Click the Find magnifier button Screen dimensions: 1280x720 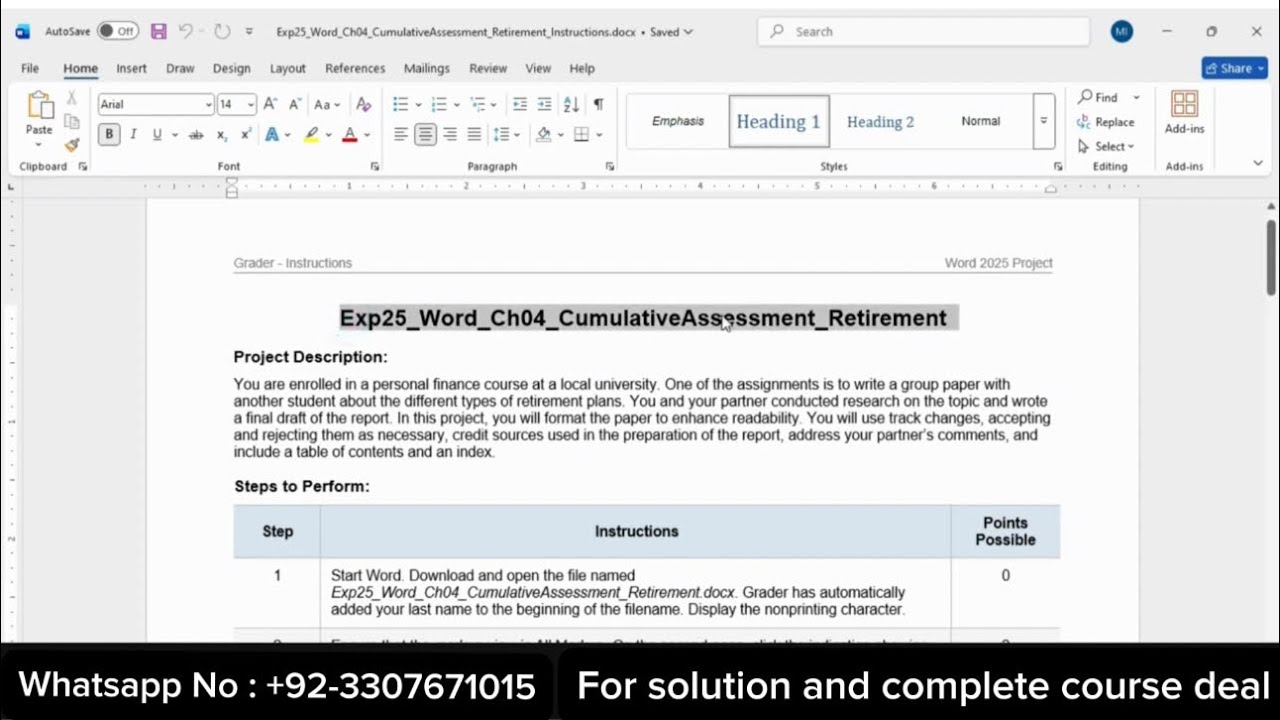point(1098,97)
